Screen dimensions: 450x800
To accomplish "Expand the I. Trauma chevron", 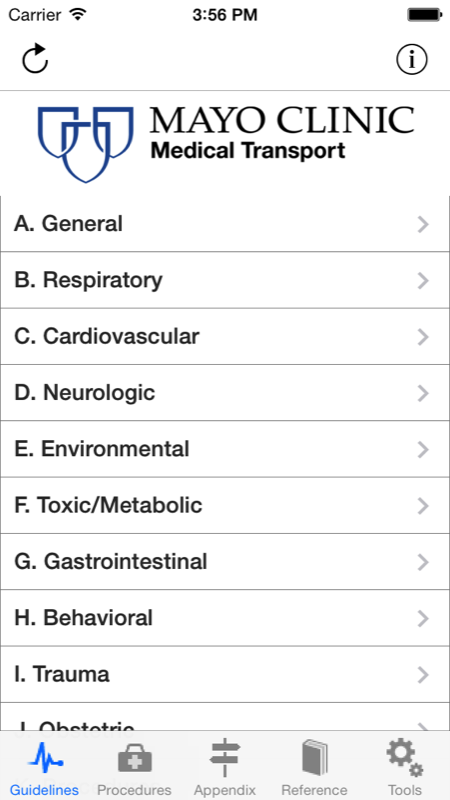I will (423, 674).
